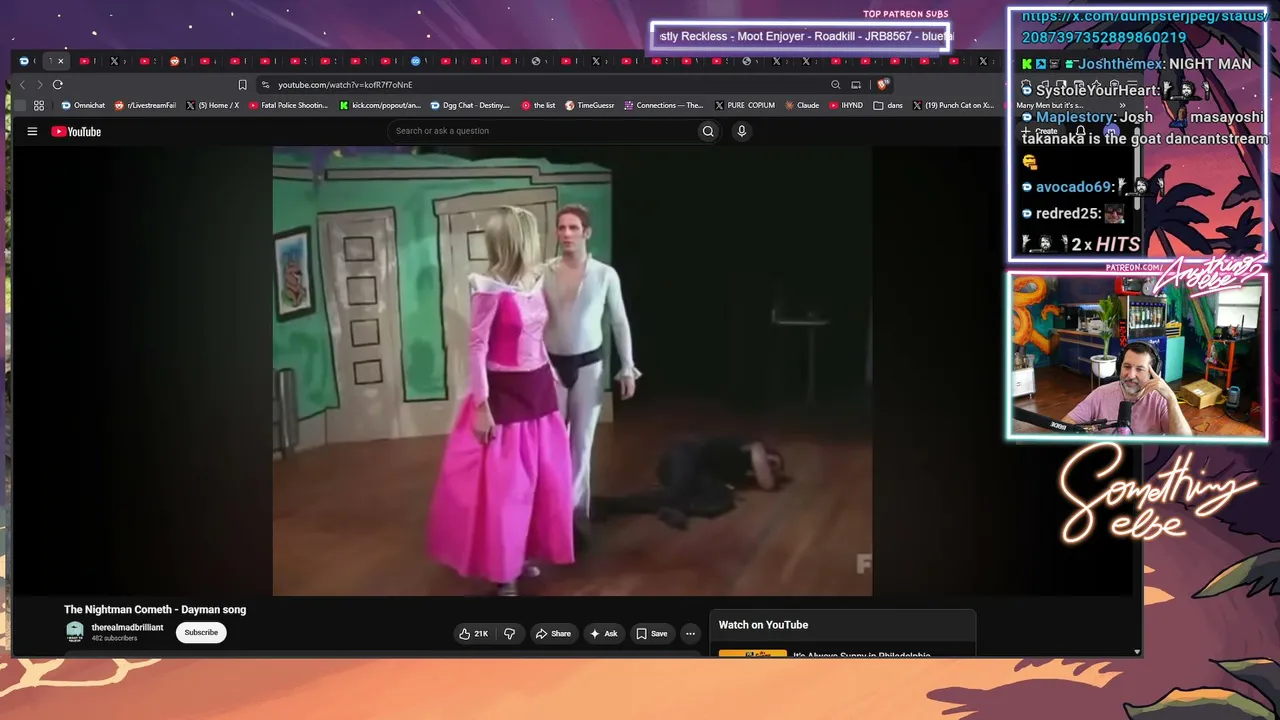Screen dimensions: 1280x720
Task: Reload the page in the browser
Action: (x=57, y=85)
